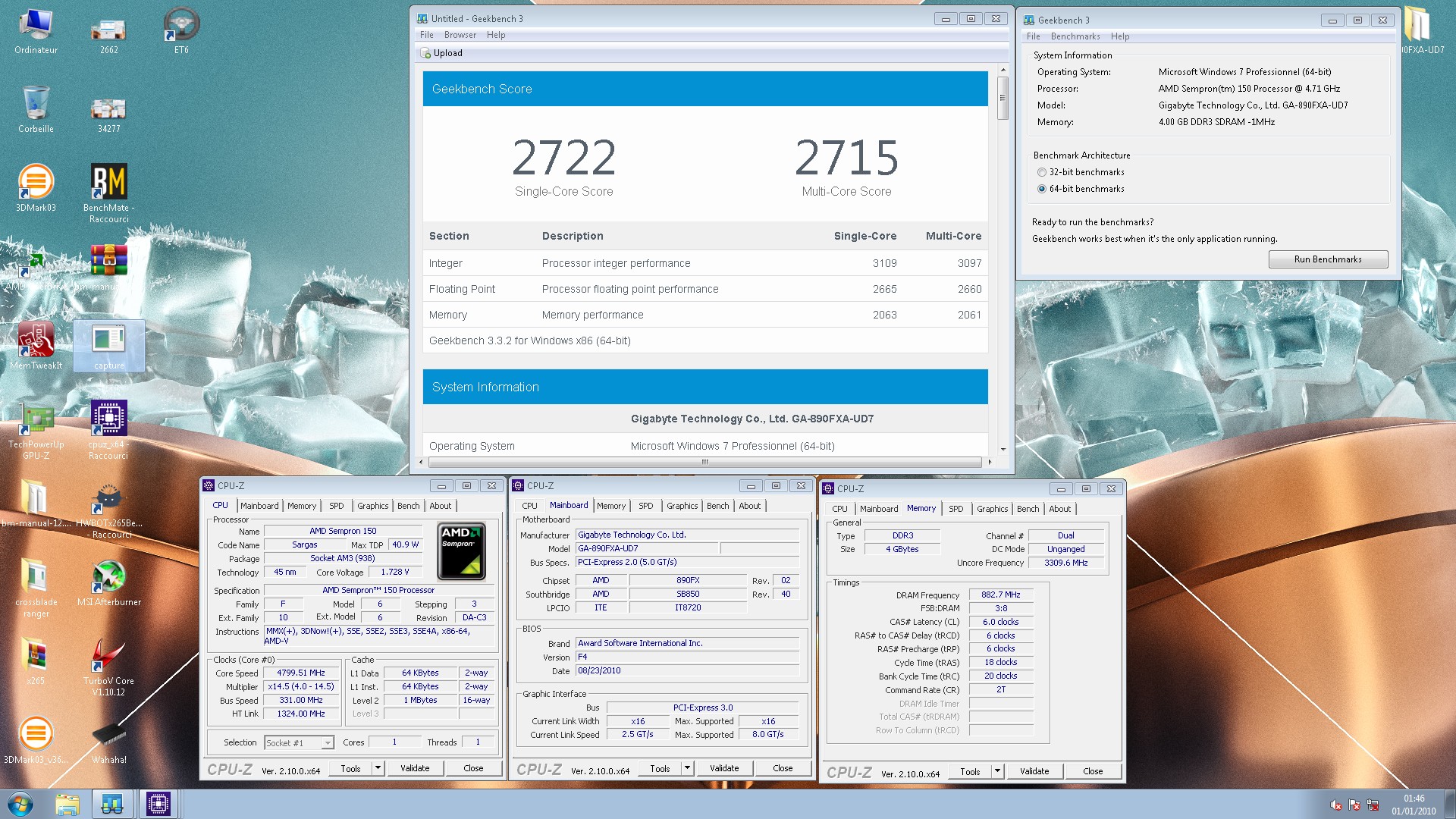Screen dimensions: 1456x819
Task: Switch to Bench tab in CPU-Z Mainboard window
Action: (x=717, y=506)
